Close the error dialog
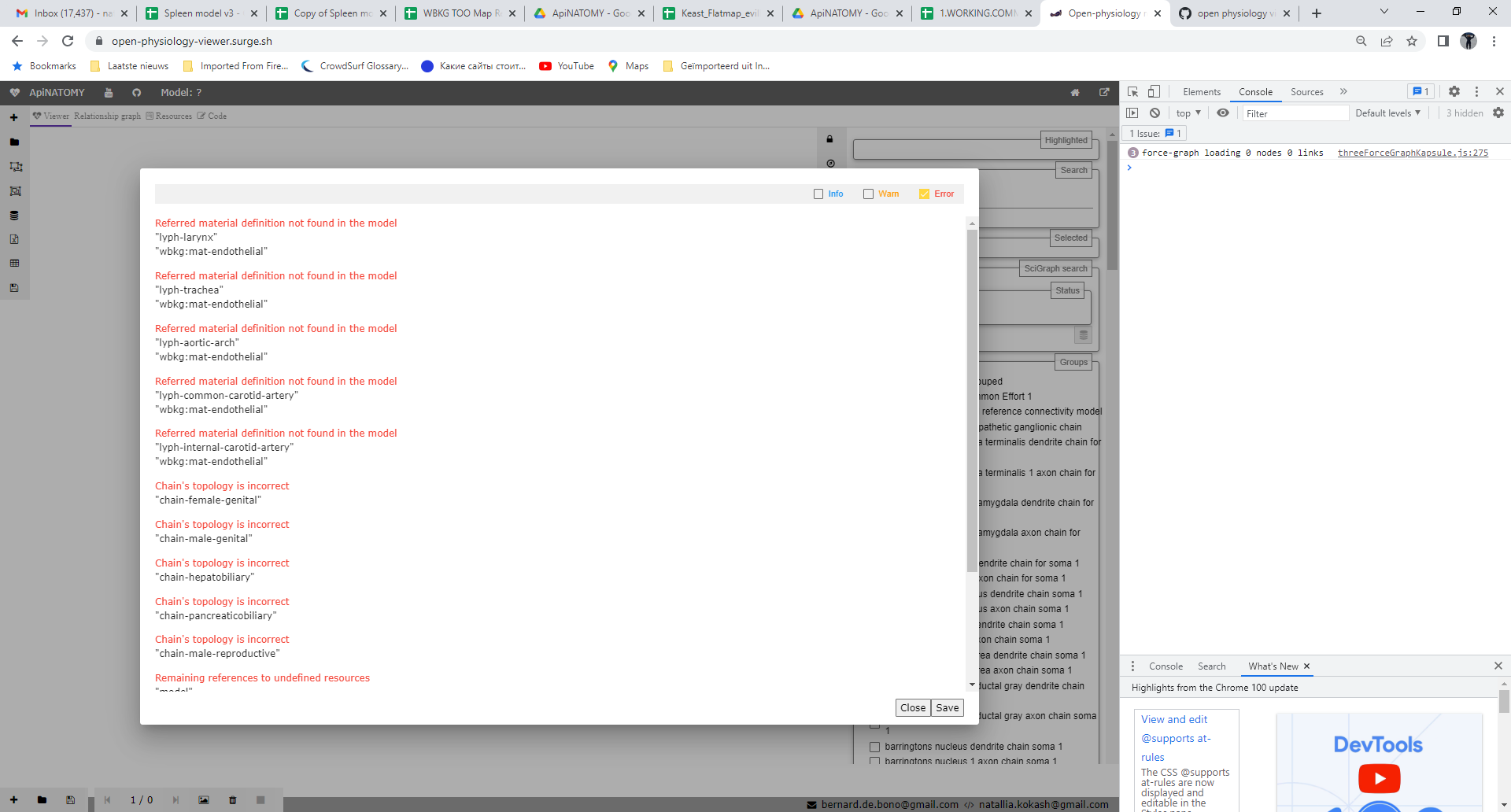1511x812 pixels. (912, 707)
